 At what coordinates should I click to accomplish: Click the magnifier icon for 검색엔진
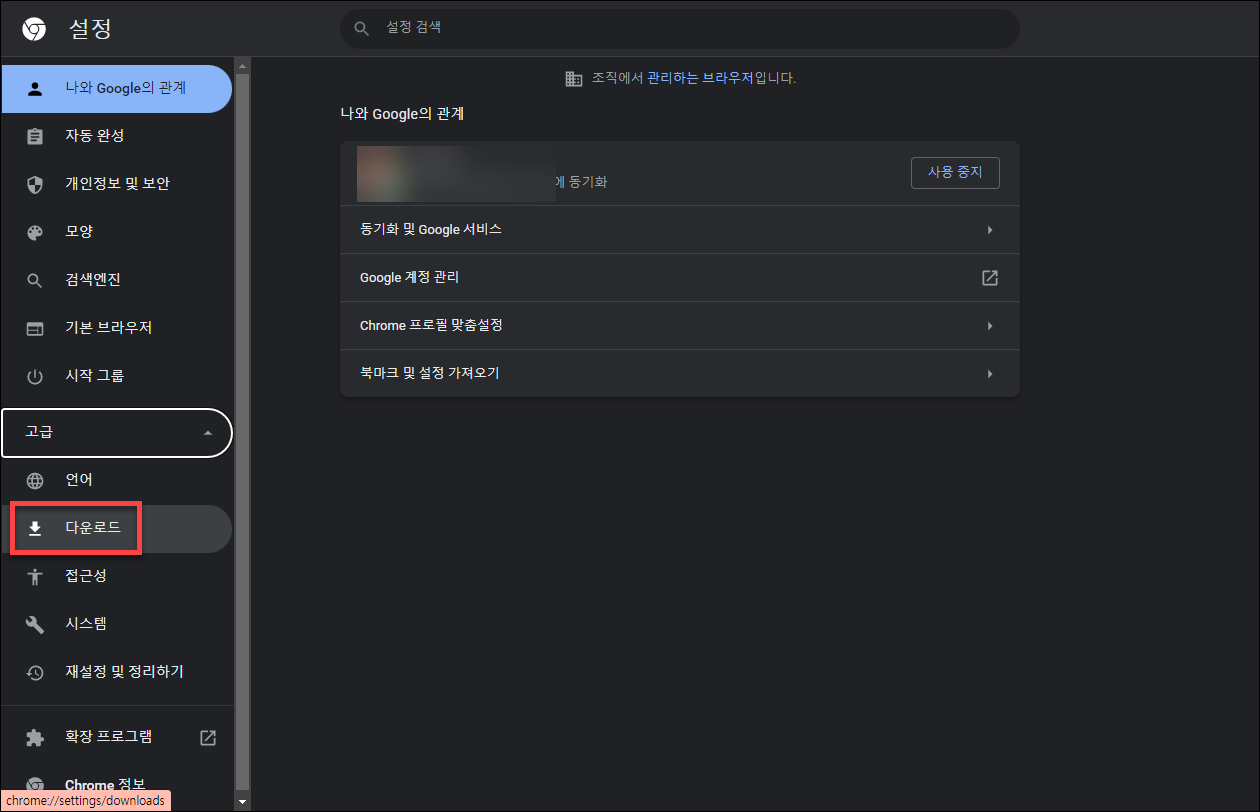35,280
